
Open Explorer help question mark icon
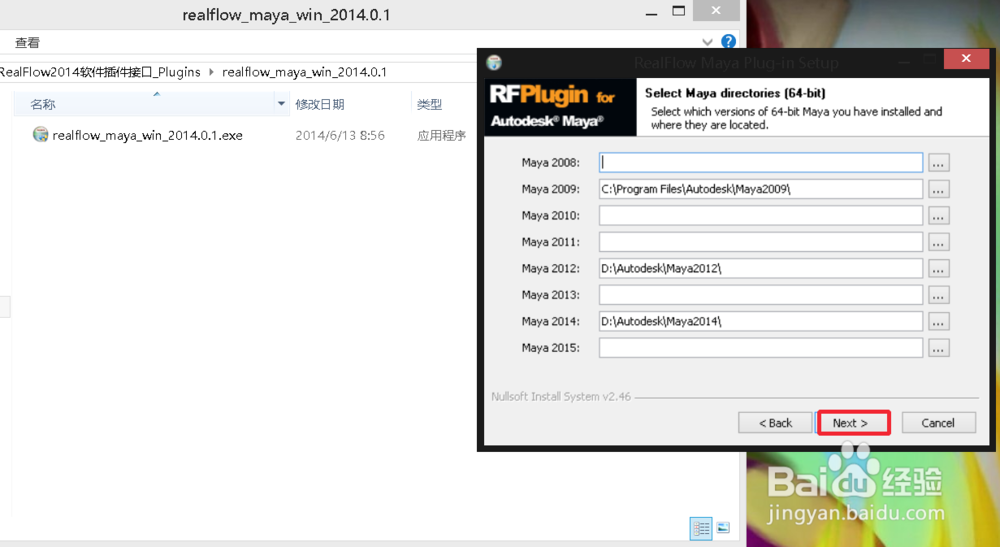coord(728,41)
